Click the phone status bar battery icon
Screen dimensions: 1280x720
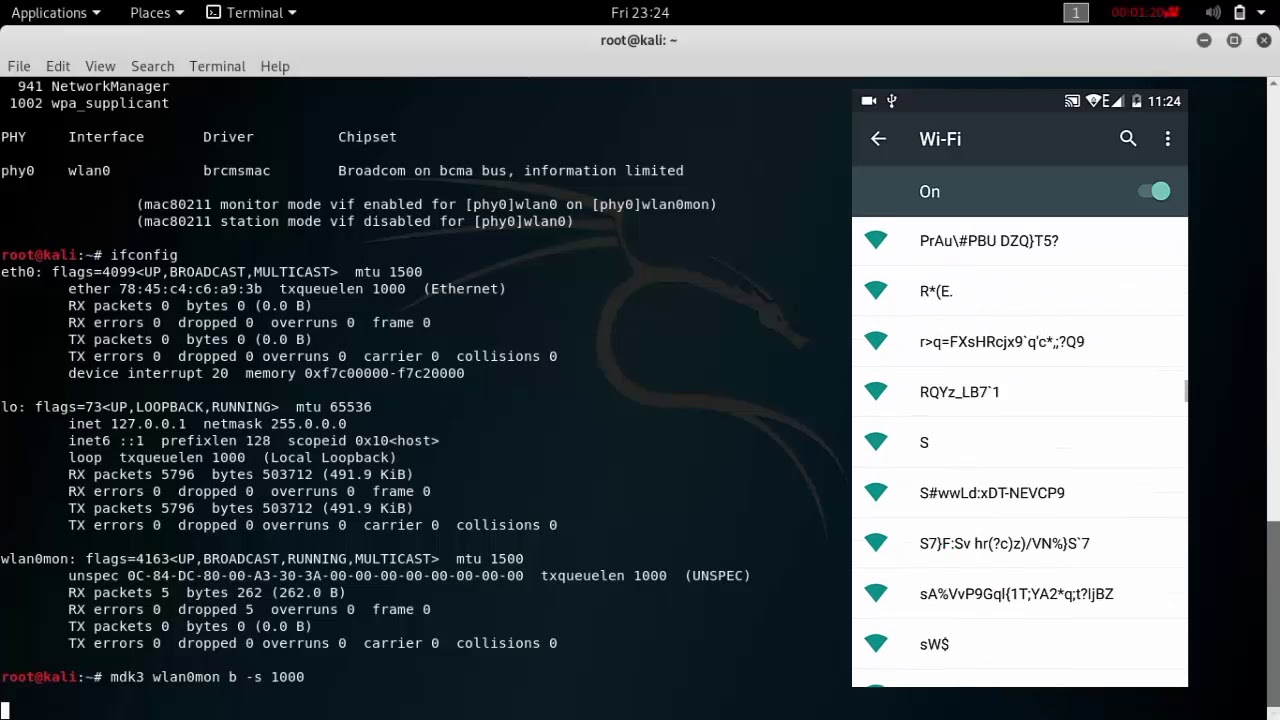tap(1136, 101)
